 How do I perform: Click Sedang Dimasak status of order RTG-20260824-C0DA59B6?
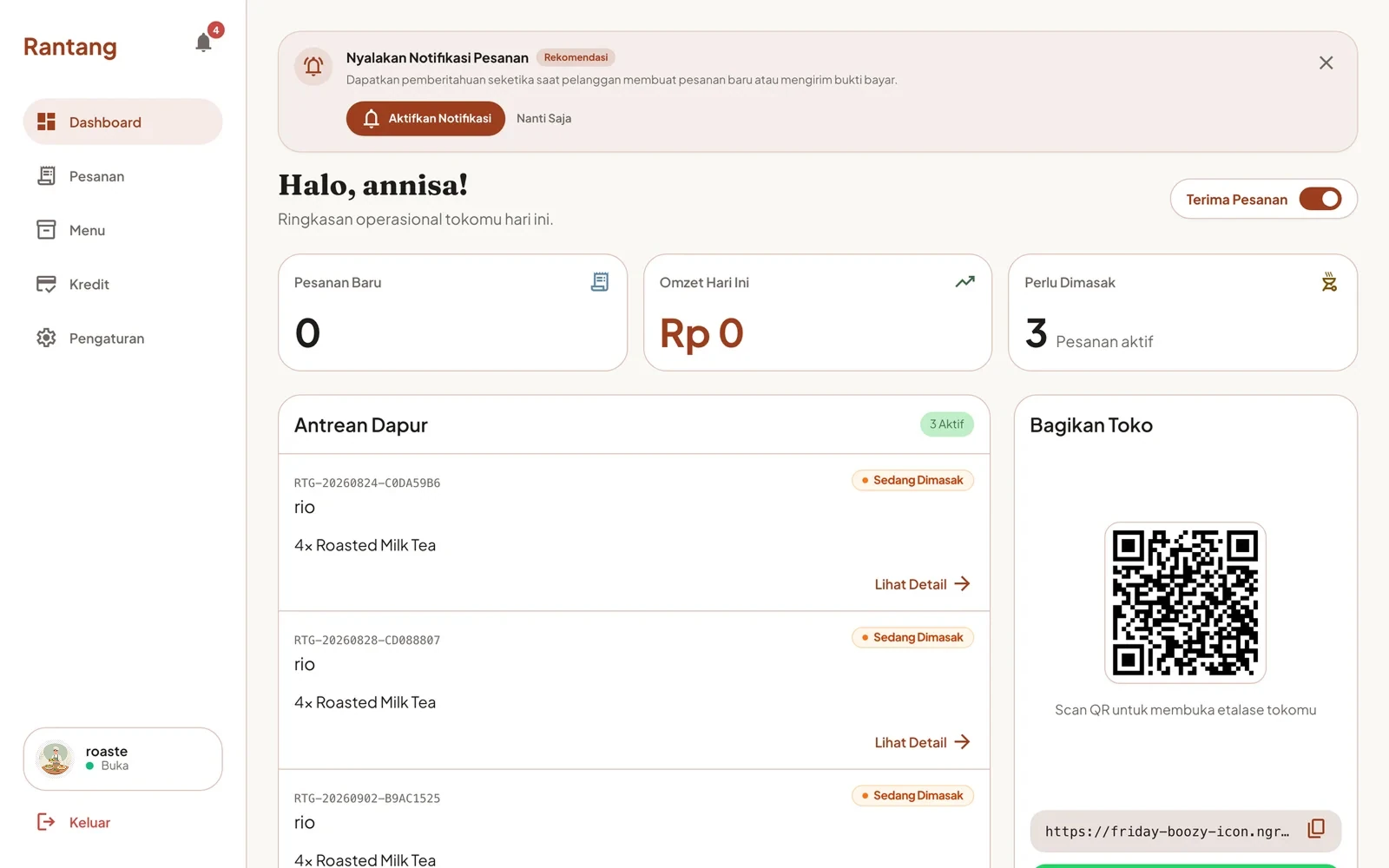pos(912,480)
